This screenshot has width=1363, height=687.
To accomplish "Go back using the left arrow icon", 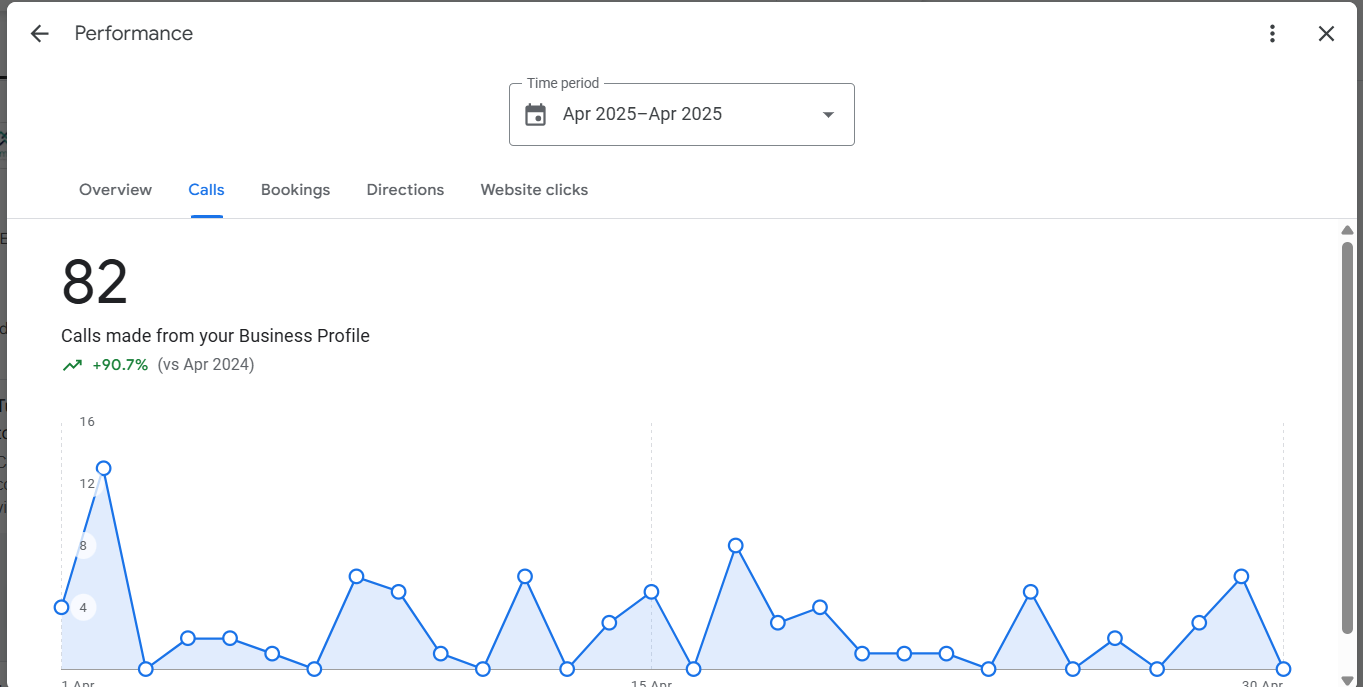I will click(39, 33).
